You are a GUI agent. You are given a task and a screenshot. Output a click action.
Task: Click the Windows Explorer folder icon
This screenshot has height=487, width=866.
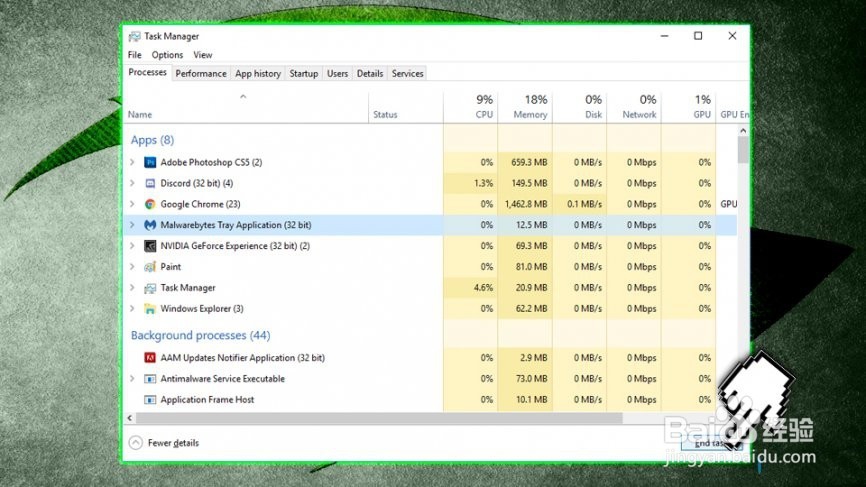click(150, 309)
